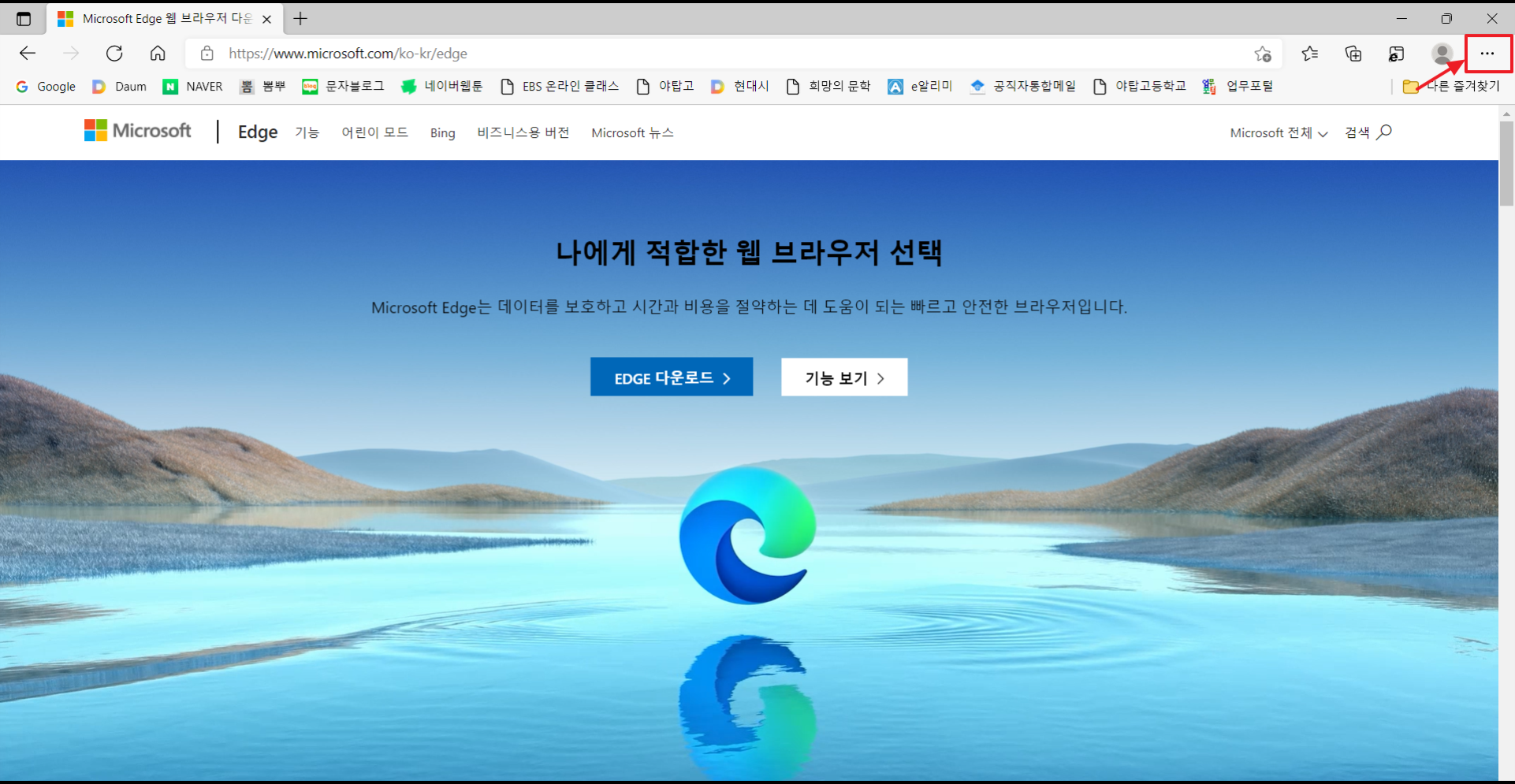The image size is (1515, 784).
Task: Select the Microsoft Edge browser tab
Action: tap(165, 18)
